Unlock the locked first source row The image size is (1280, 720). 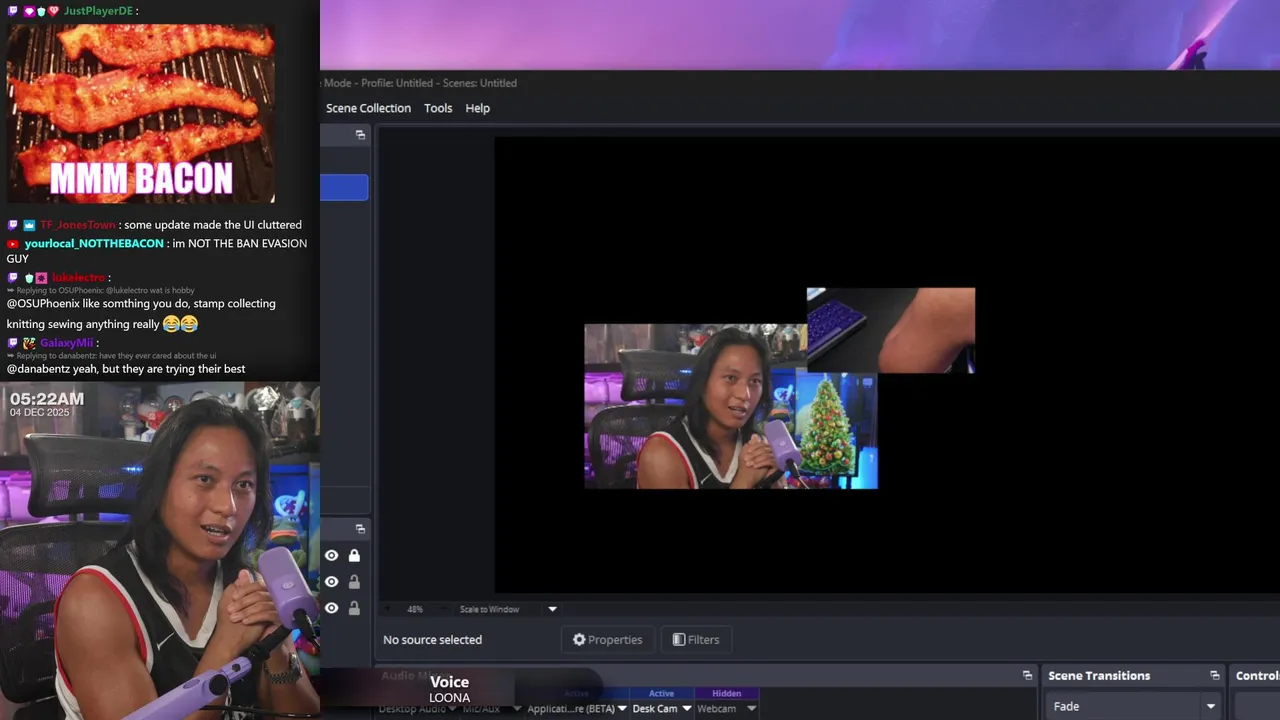coord(354,556)
